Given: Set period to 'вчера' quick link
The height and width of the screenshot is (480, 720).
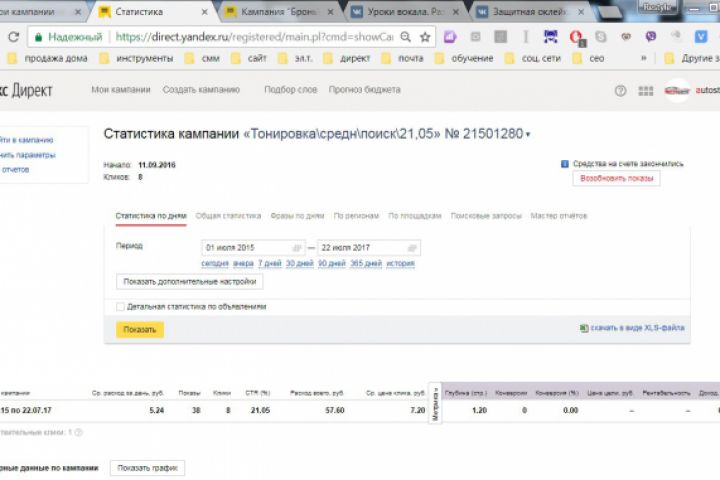Looking at the screenshot, I should click(243, 263).
